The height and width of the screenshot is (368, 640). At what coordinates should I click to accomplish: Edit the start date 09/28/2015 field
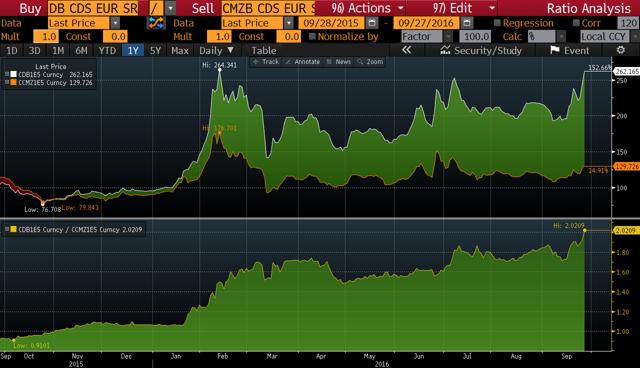pos(331,23)
